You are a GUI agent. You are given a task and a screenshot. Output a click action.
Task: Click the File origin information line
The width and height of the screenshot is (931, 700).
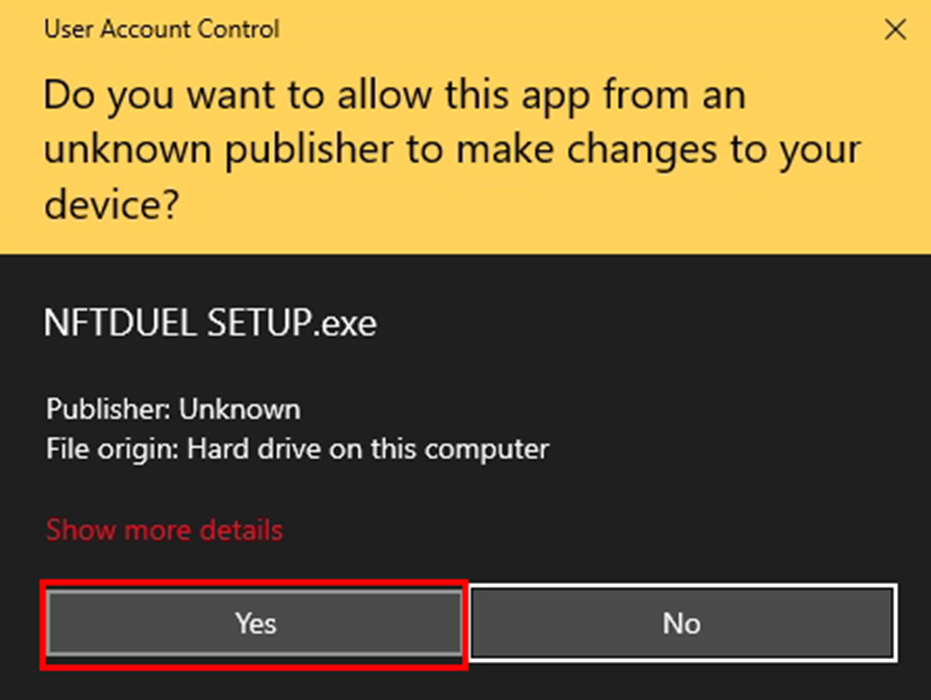297,447
